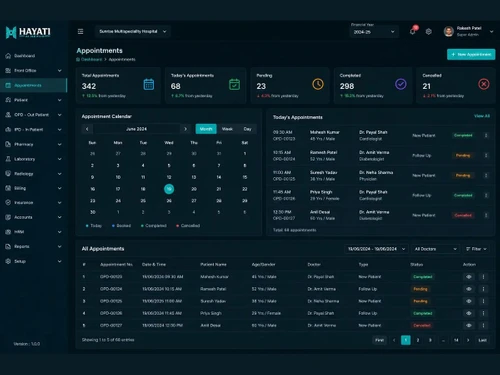Viewport: 500px width, 375px height.
Task: Click the Hayati logo
Action: tap(28, 32)
